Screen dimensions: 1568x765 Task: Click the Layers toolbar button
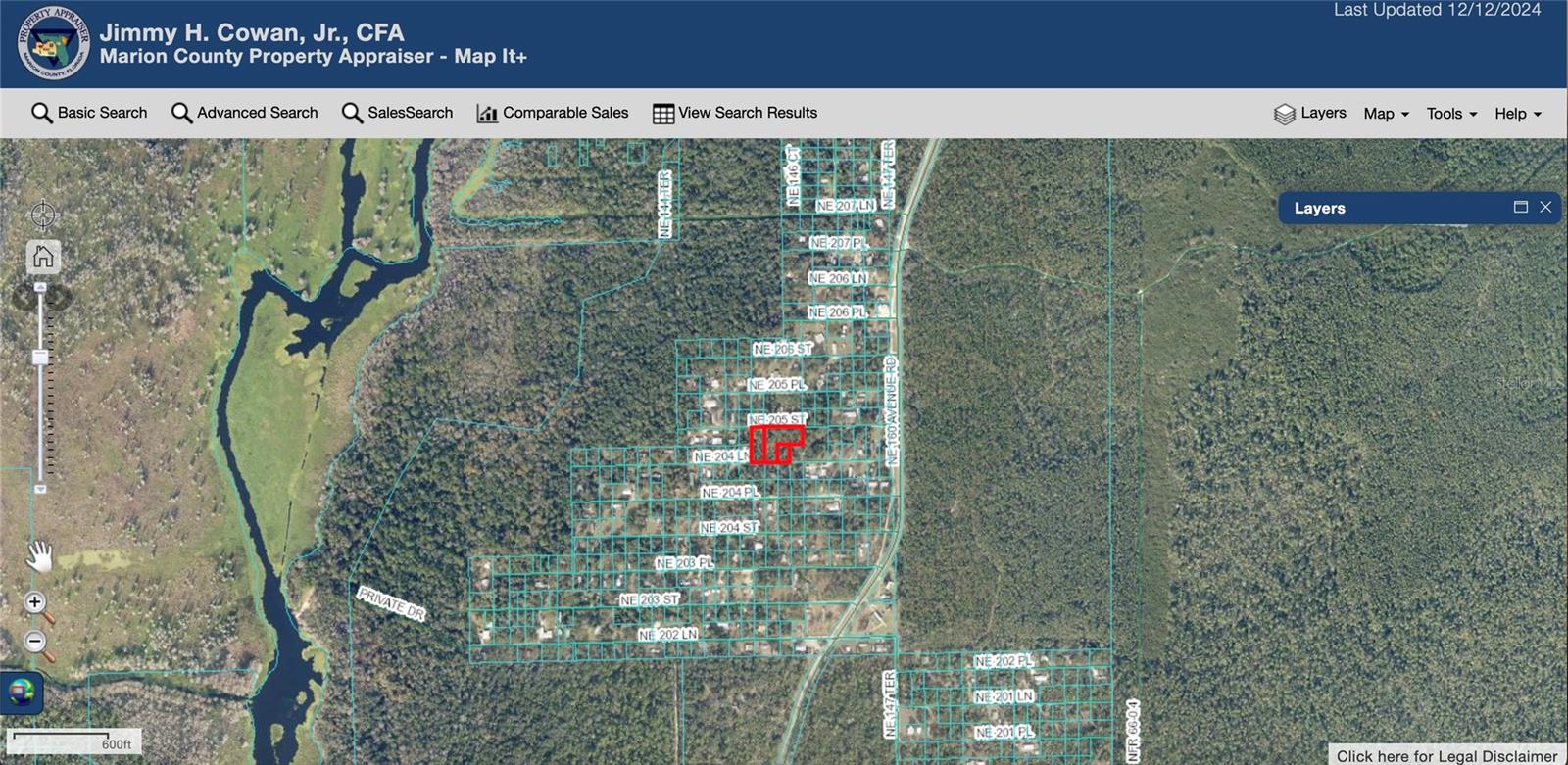point(1310,114)
